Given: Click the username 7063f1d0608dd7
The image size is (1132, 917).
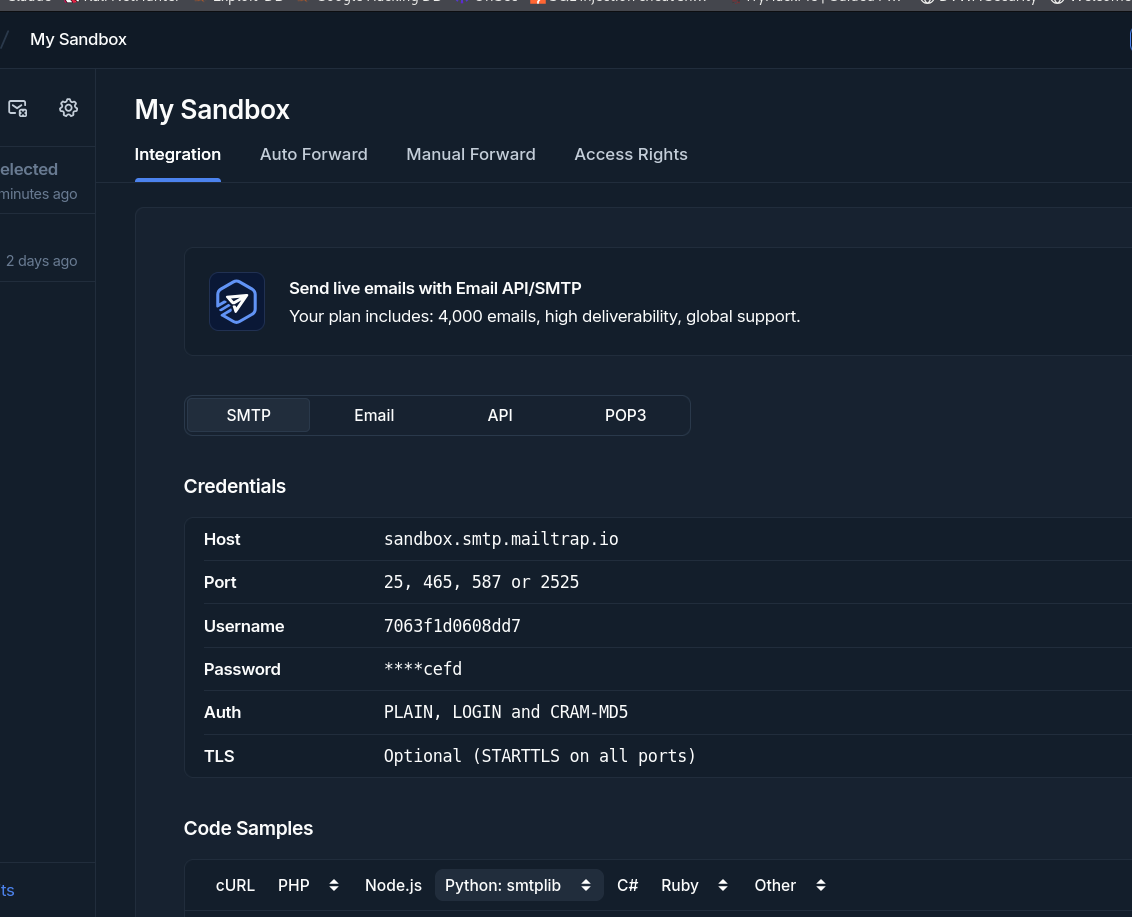Looking at the screenshot, I should [452, 626].
